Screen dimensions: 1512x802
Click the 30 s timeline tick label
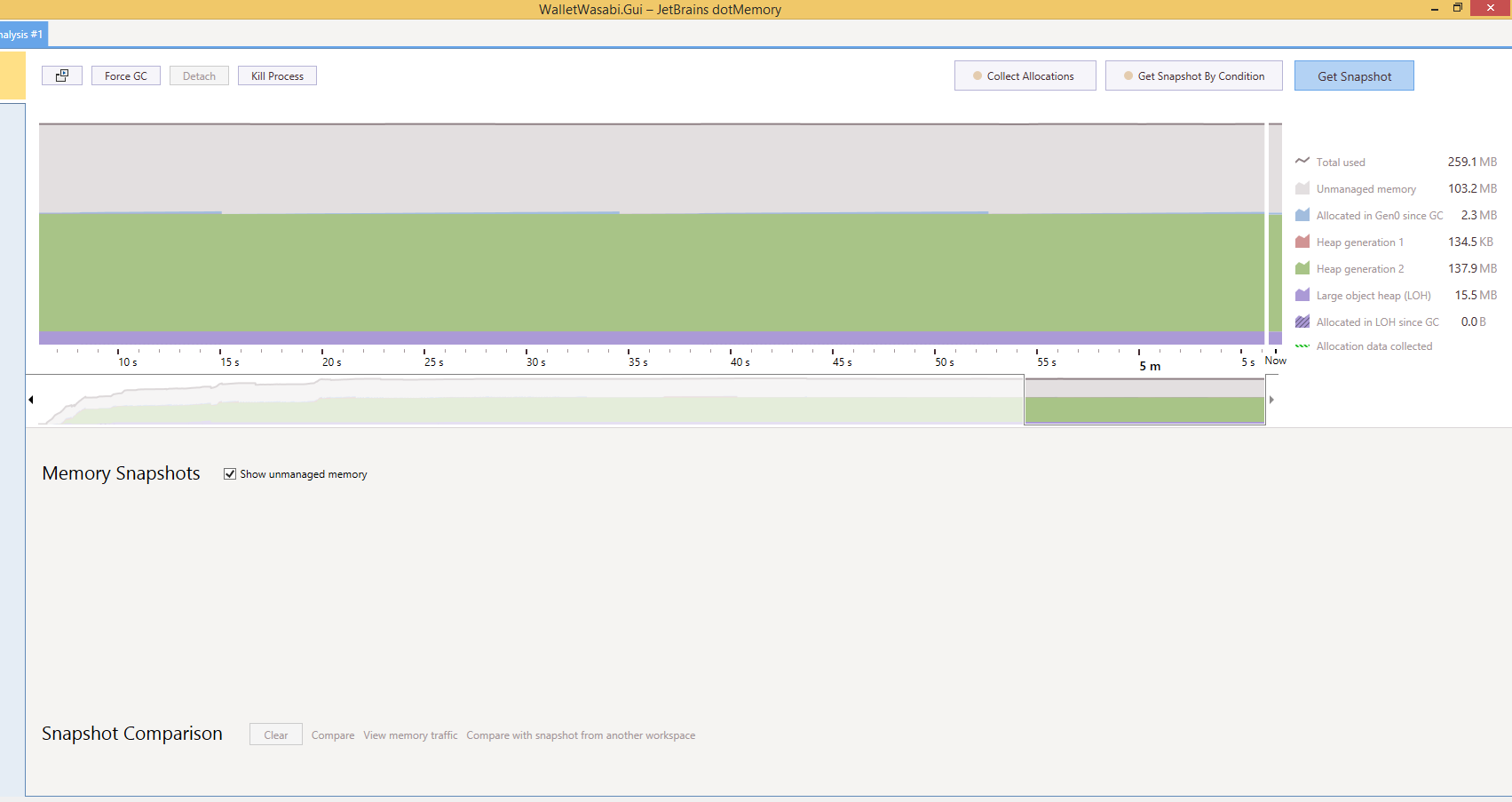[x=536, y=362]
